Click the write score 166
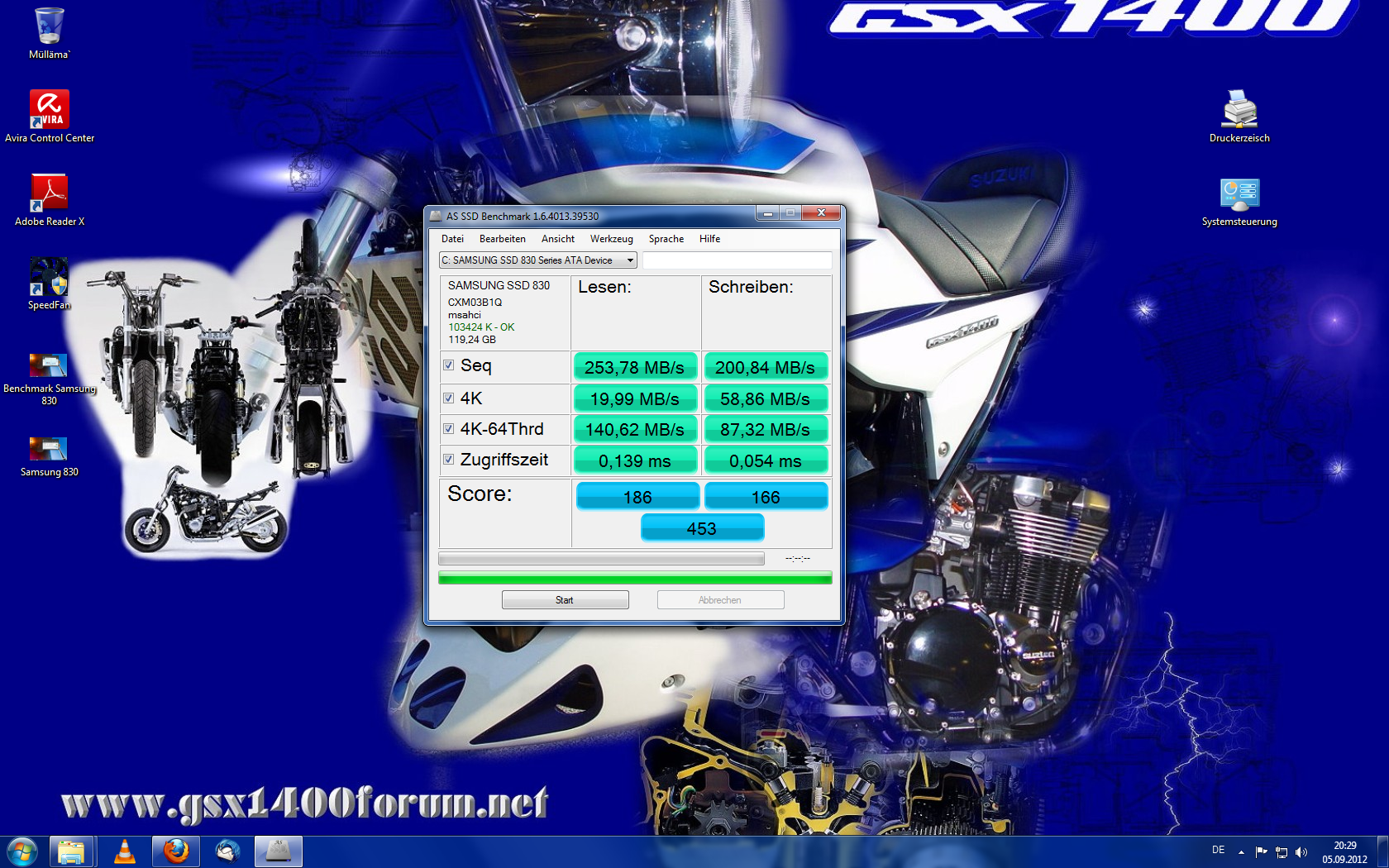1389x868 pixels. click(x=766, y=497)
